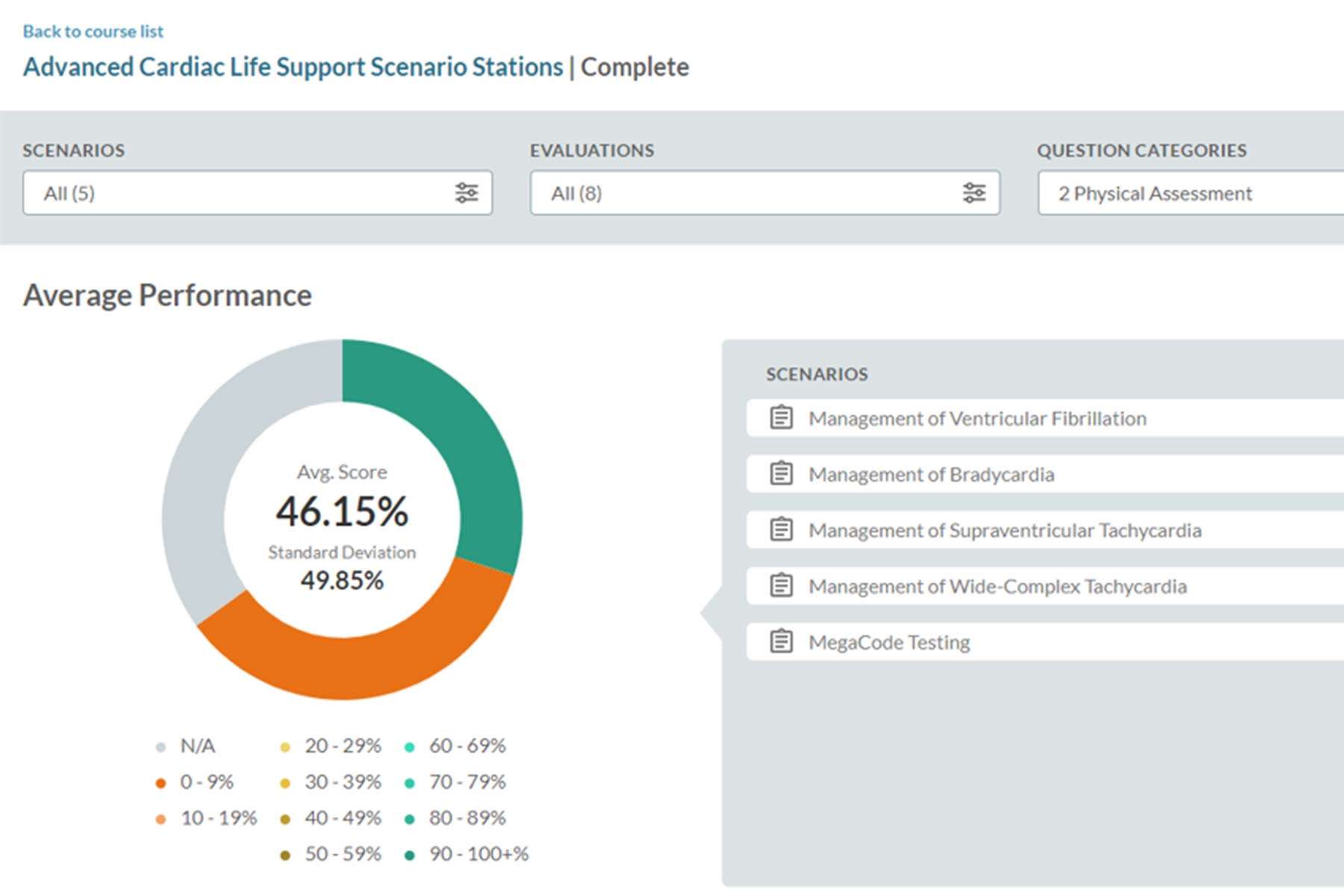Click the clipboard icon beside Management of Ventricular Fibrillation
The image size is (1344, 896).
[780, 418]
